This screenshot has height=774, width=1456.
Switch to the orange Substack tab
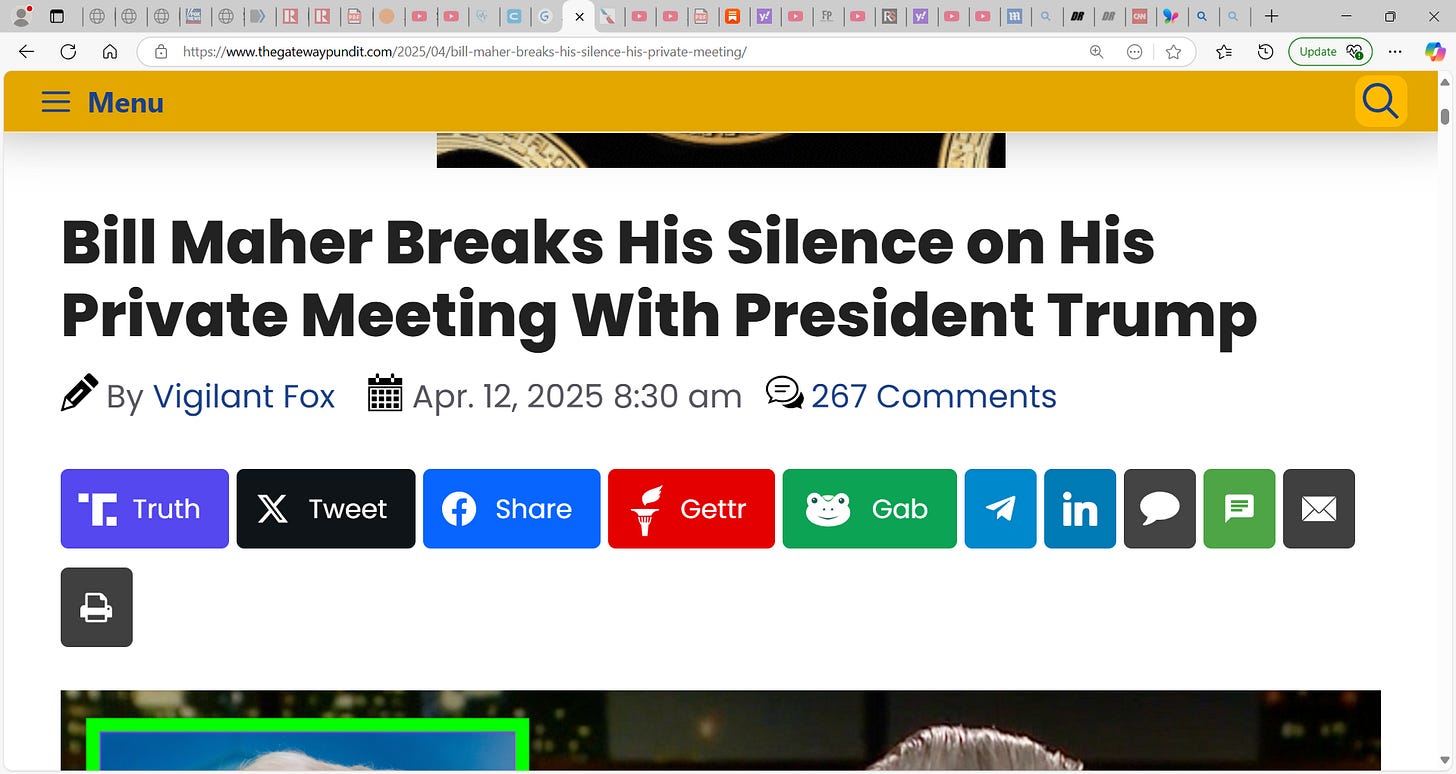(x=733, y=16)
